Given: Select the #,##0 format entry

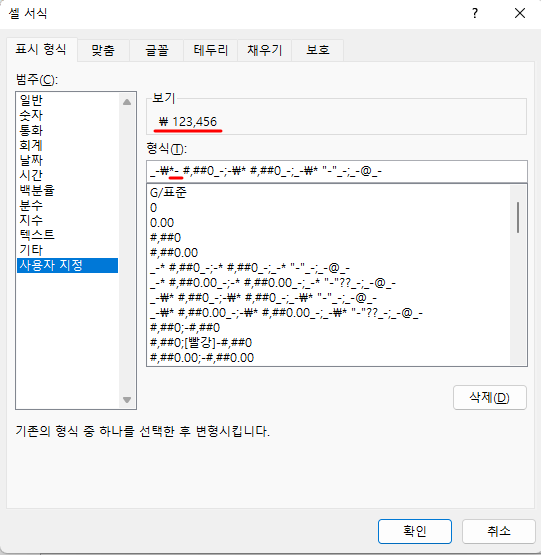Looking at the screenshot, I should (x=329, y=238).
